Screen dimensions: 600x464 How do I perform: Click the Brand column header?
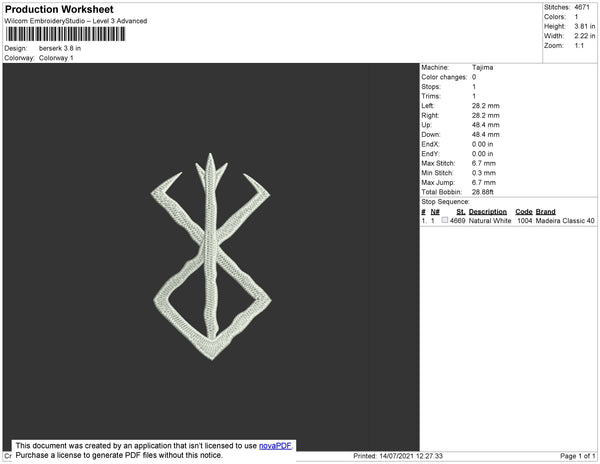(x=545, y=212)
